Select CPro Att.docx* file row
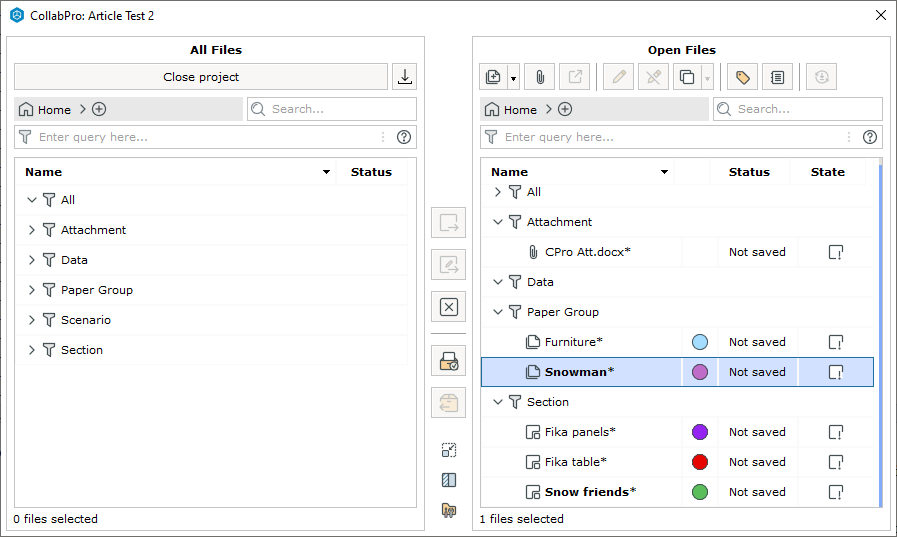Screen dimensions: 897x537 click(677, 252)
